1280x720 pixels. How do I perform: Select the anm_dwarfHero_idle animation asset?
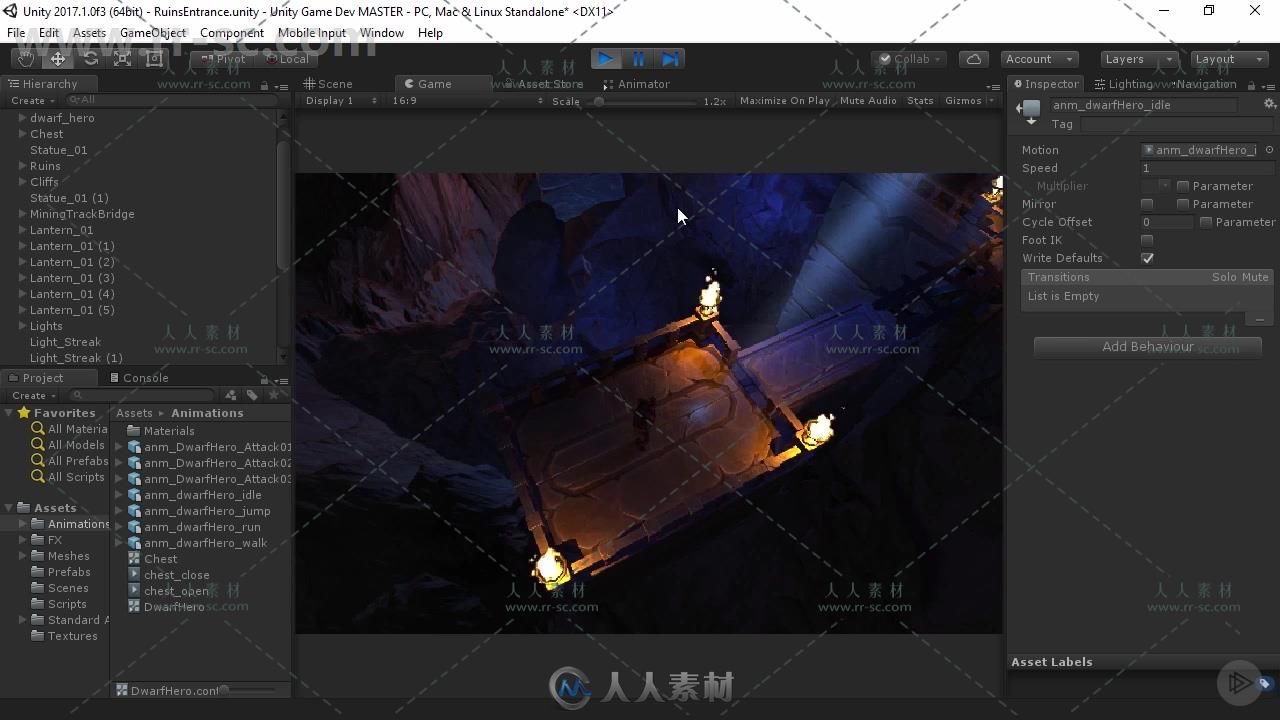coord(202,495)
